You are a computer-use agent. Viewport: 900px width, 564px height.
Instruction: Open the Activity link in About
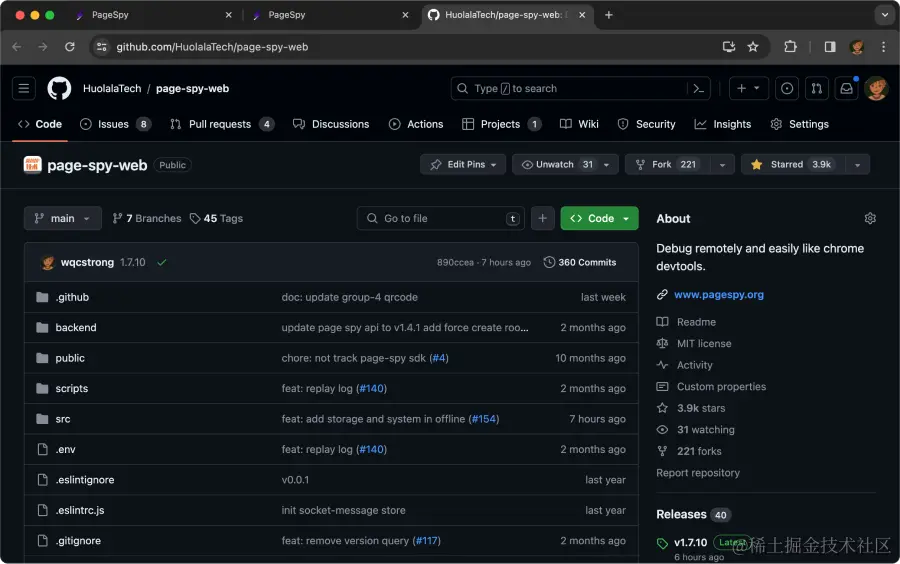tap(695, 365)
